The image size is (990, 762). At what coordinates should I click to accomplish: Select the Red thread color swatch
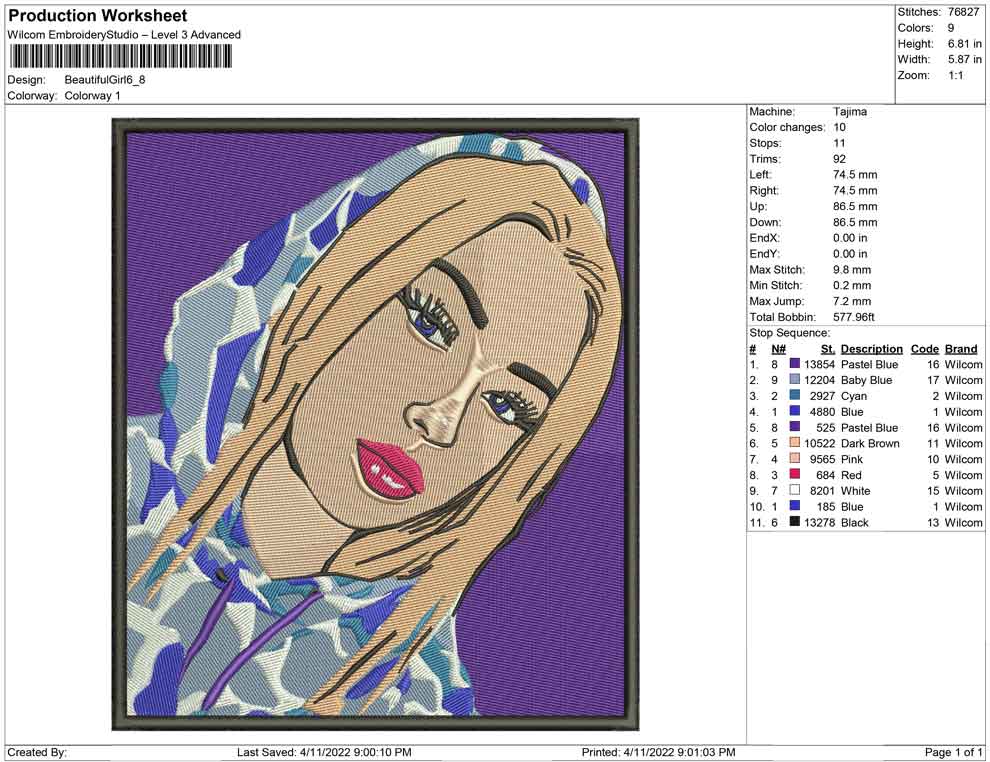795,475
